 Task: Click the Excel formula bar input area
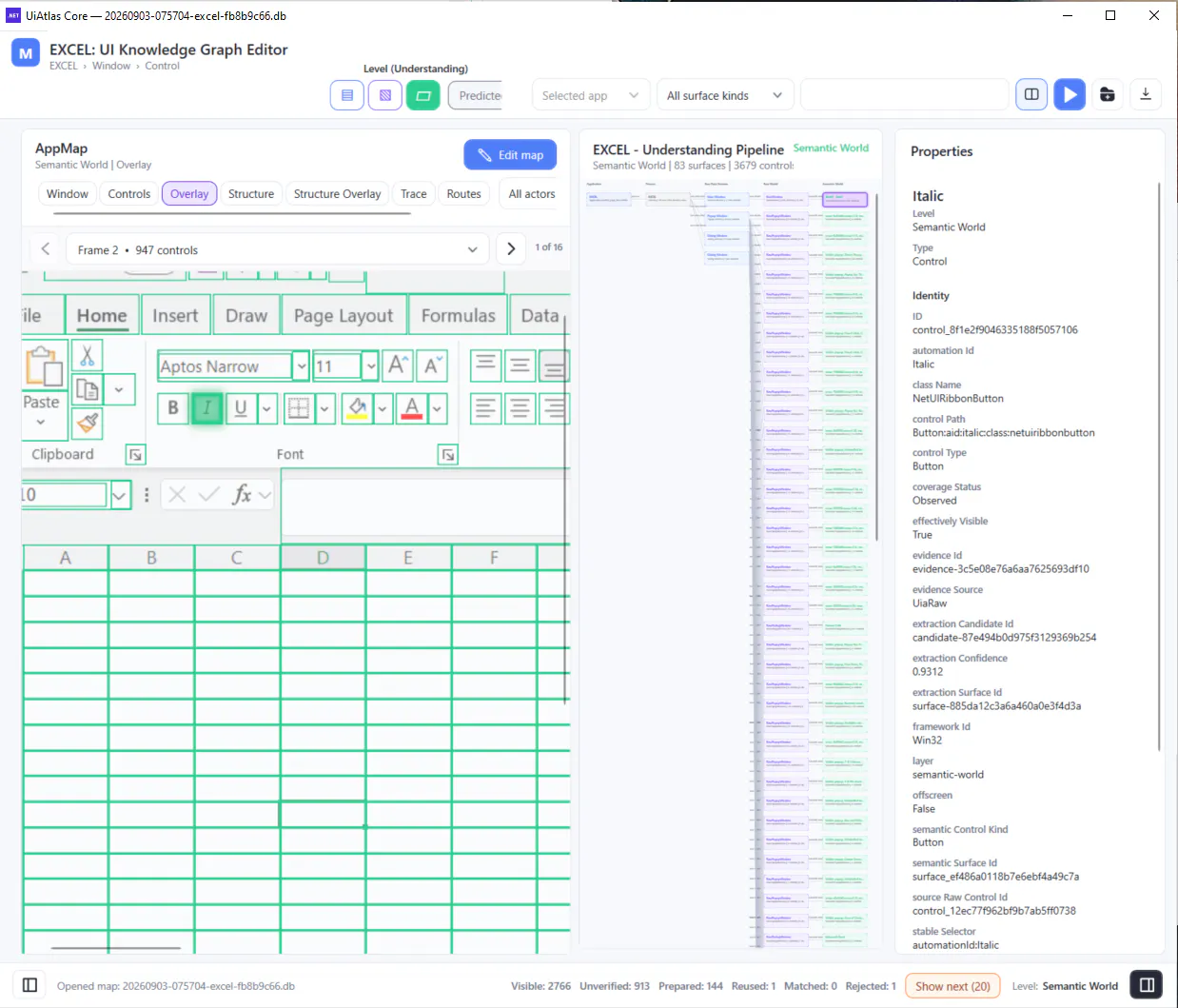coord(425,507)
